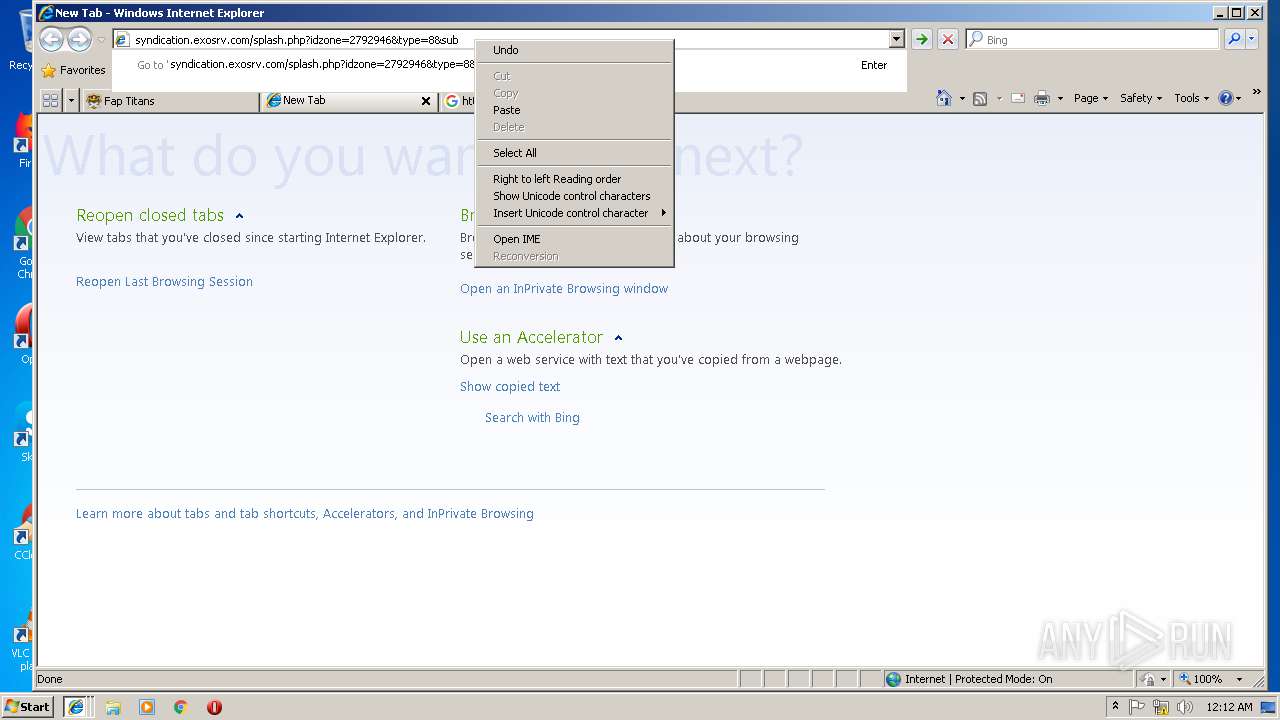Click the Search with Bing link
The width and height of the screenshot is (1280, 720).
(x=532, y=418)
